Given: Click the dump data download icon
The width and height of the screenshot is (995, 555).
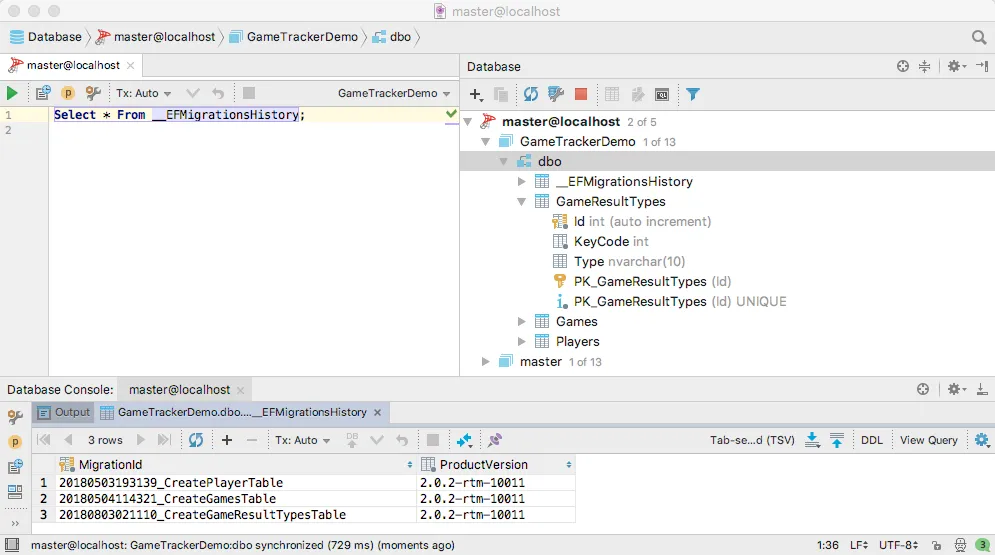Looking at the screenshot, I should tap(812, 440).
